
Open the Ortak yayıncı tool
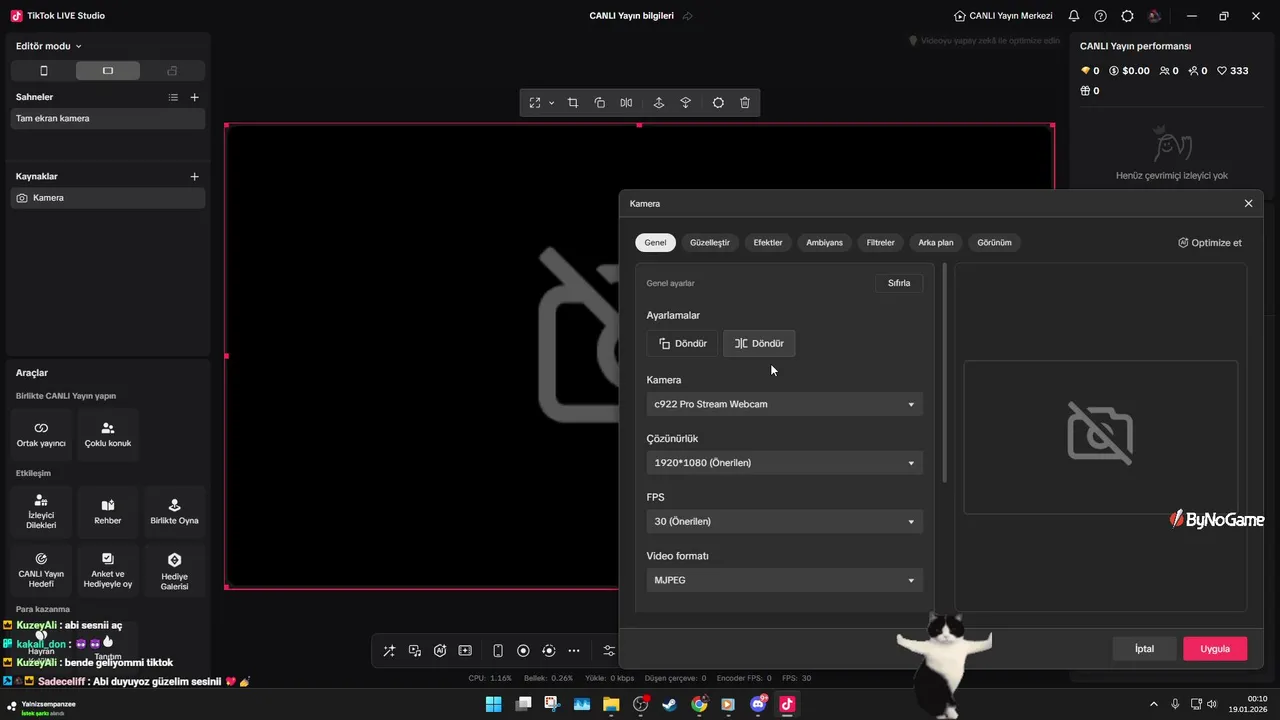(41, 434)
